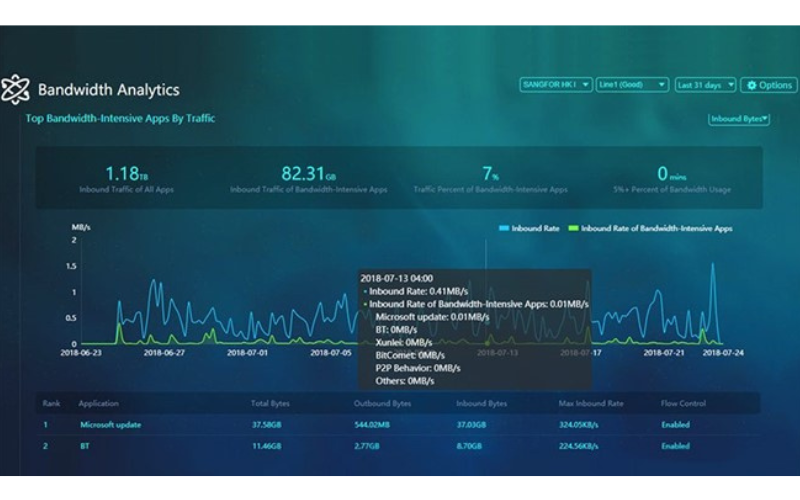Click Microsoft update: 0.01MB/s in the tooltip
Image resolution: width=800 pixels, height=500 pixels.
point(432,317)
